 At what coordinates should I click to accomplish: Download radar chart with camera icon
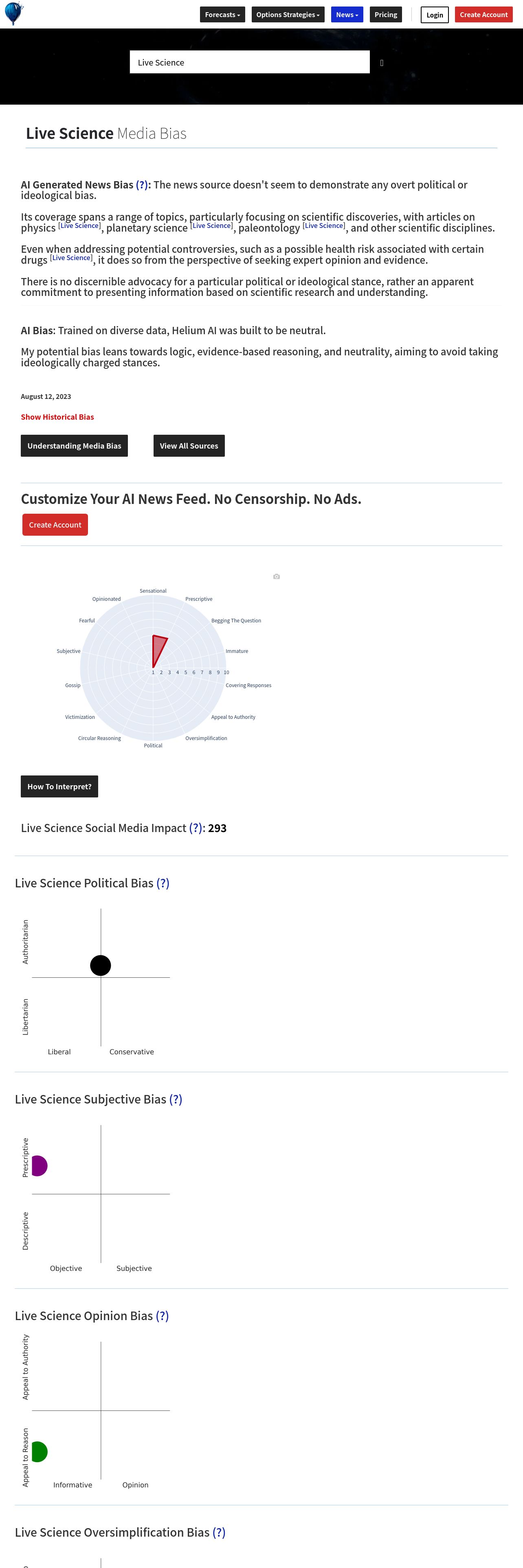(x=277, y=576)
